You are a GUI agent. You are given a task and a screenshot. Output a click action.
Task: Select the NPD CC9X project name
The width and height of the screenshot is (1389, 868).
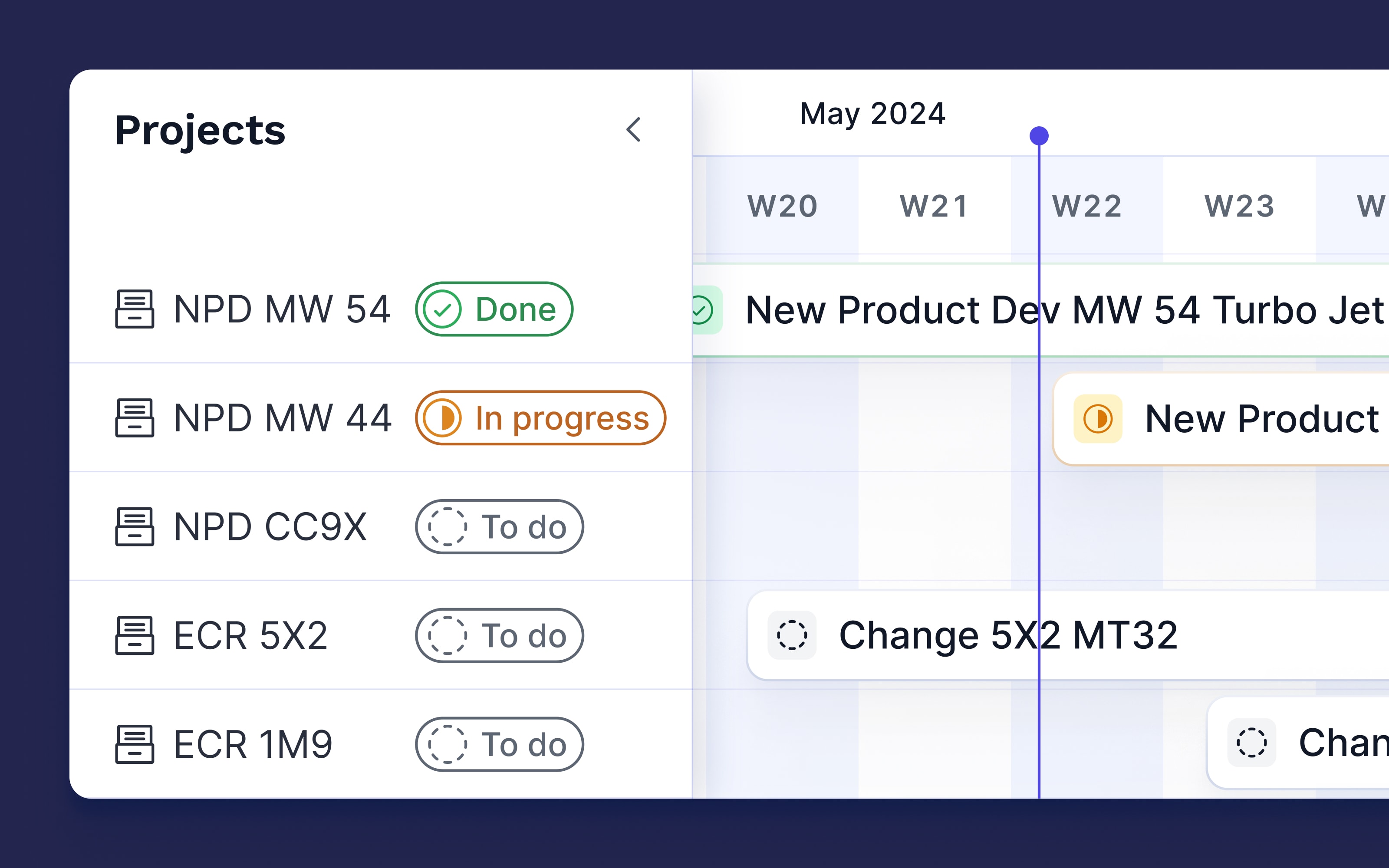coord(270,526)
